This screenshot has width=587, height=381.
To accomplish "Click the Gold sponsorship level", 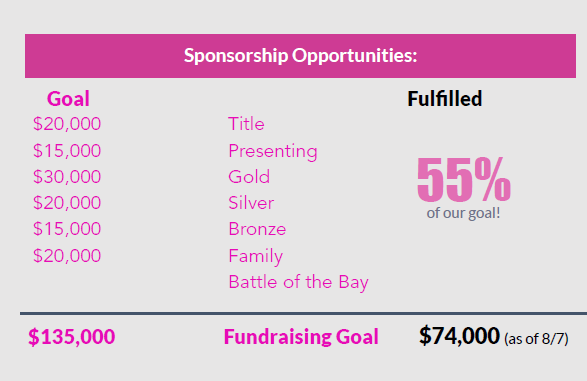I will (x=249, y=177).
